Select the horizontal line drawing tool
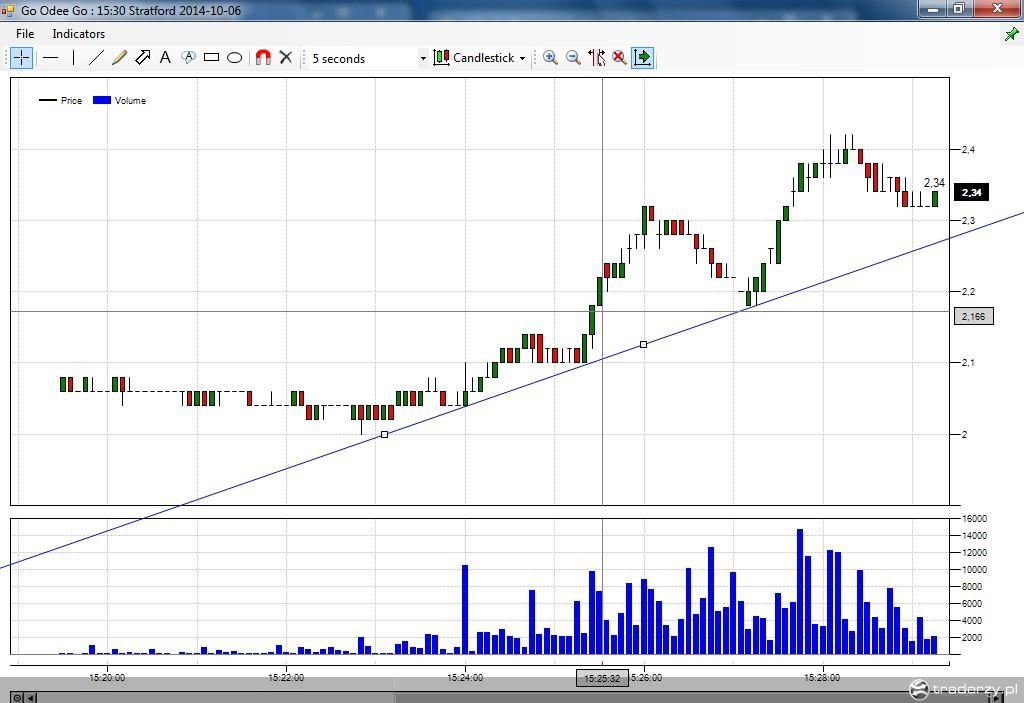This screenshot has height=703, width=1024. coord(50,57)
